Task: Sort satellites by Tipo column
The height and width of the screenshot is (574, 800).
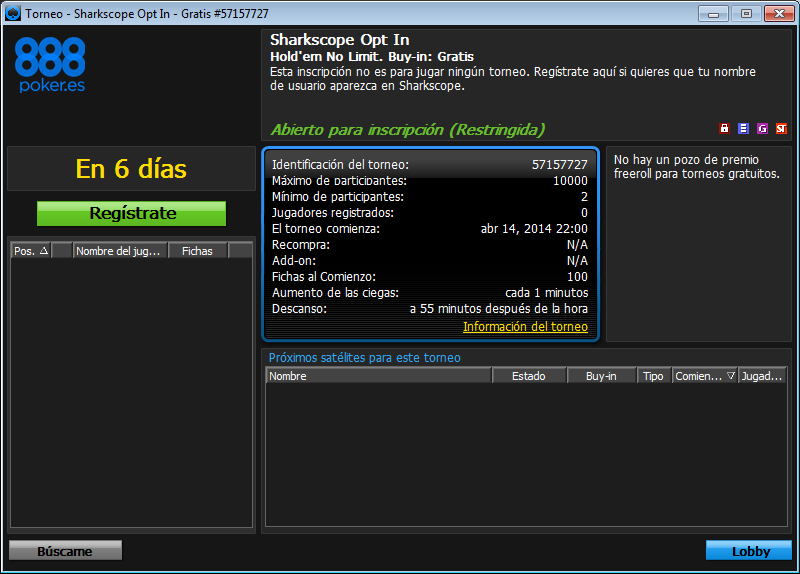Action: (x=654, y=376)
